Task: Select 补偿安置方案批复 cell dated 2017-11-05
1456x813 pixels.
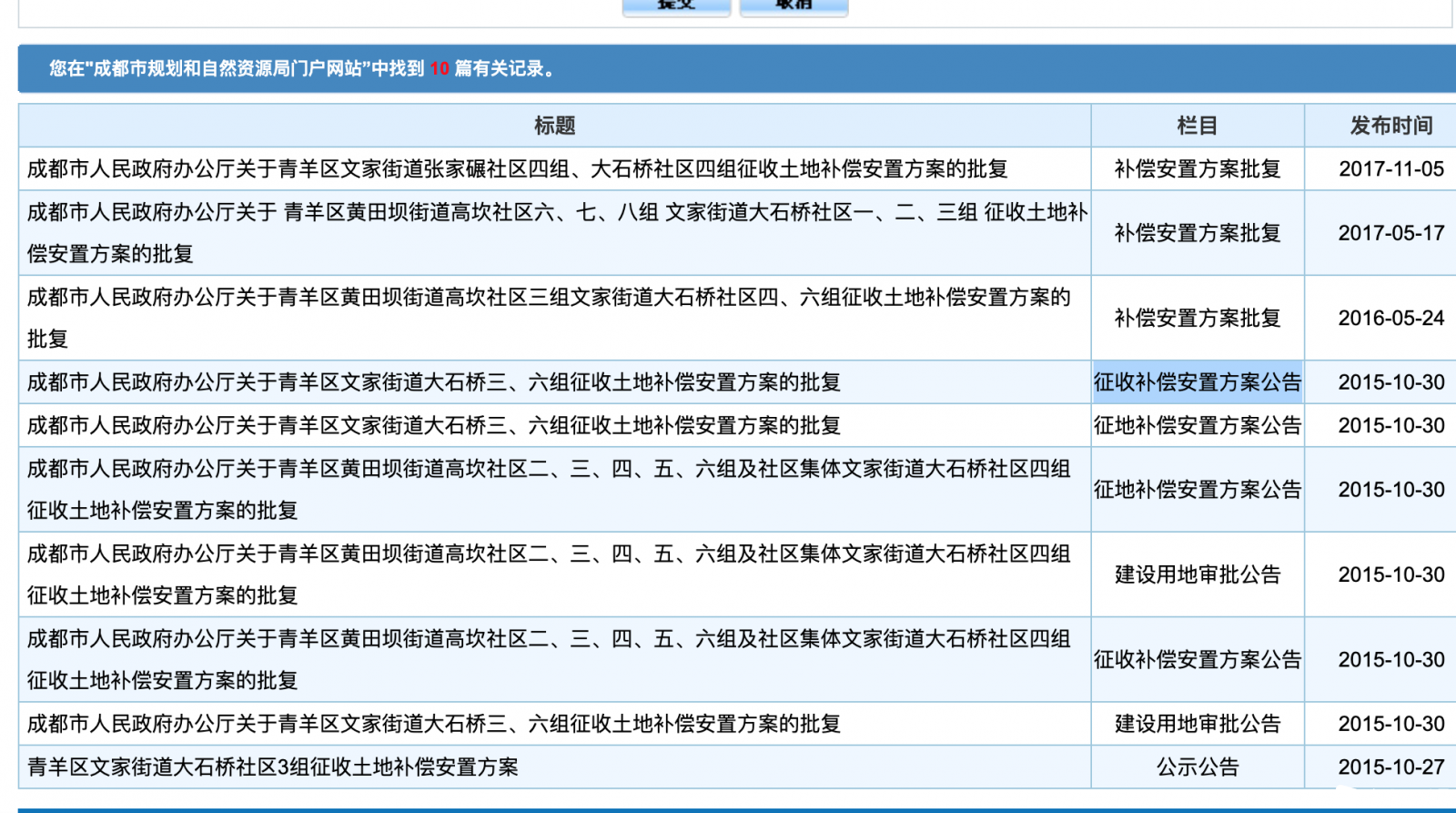Action: (1198, 169)
